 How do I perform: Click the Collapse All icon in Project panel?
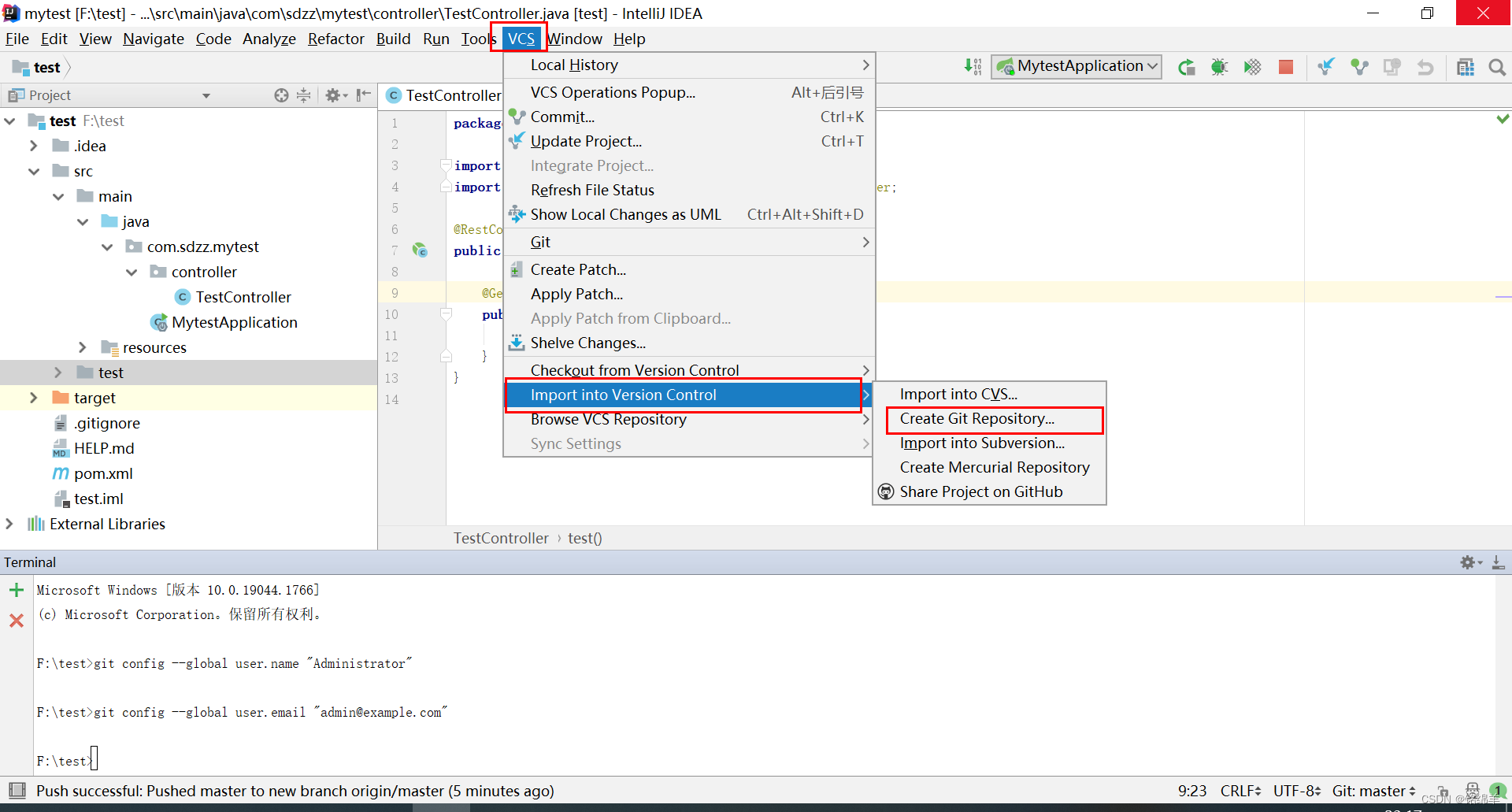304,95
